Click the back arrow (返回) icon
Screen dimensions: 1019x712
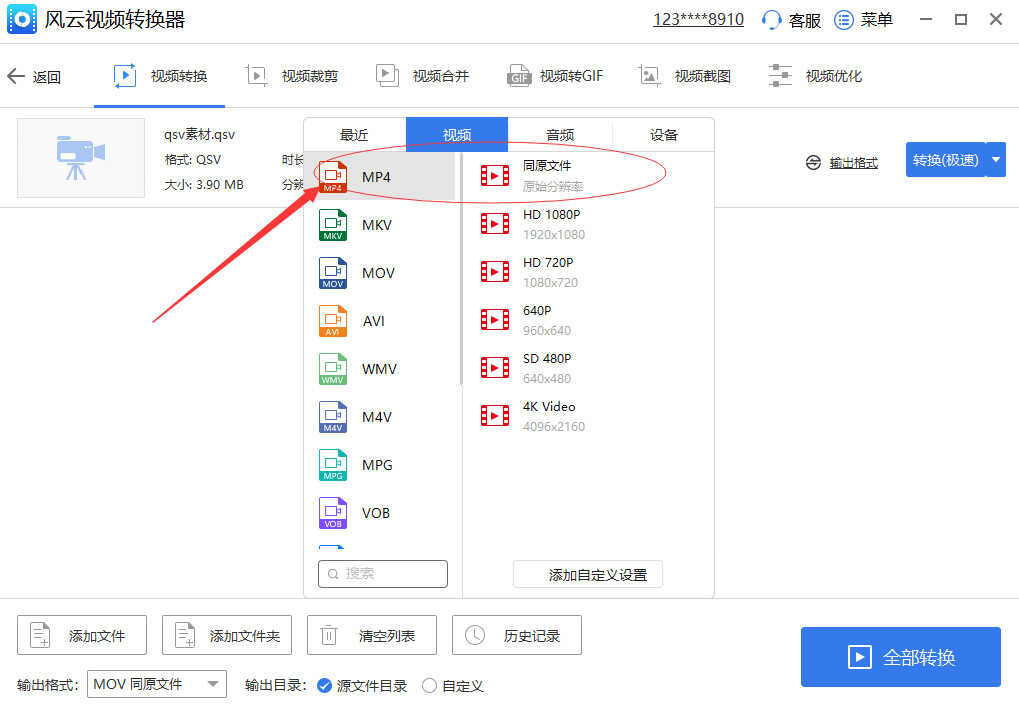(16, 76)
